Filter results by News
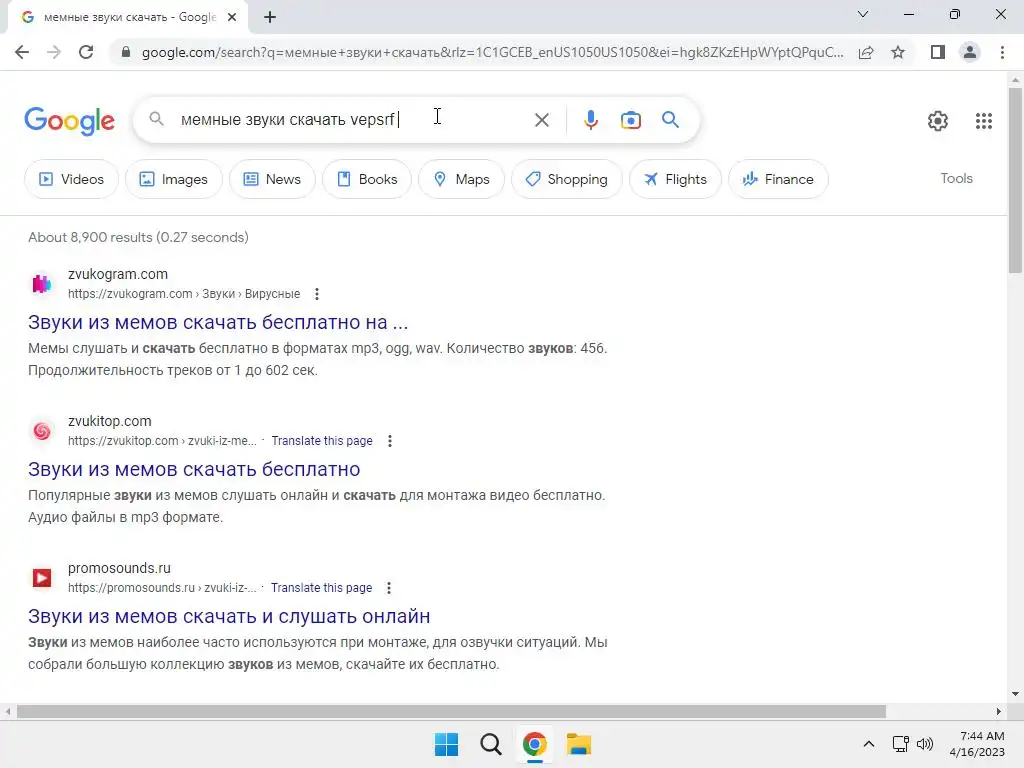The image size is (1024, 768). [272, 179]
